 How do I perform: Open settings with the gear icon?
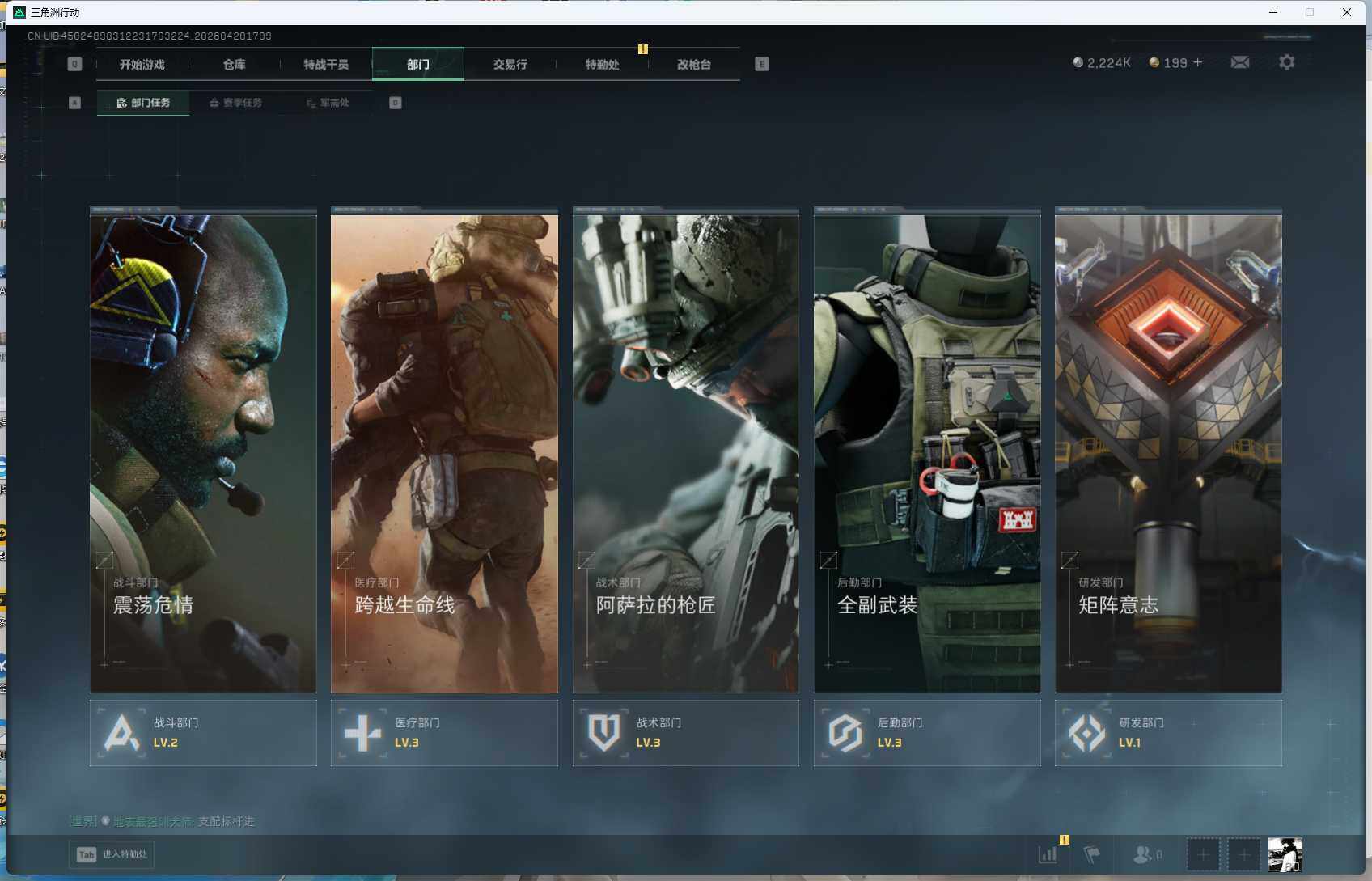[x=1286, y=62]
